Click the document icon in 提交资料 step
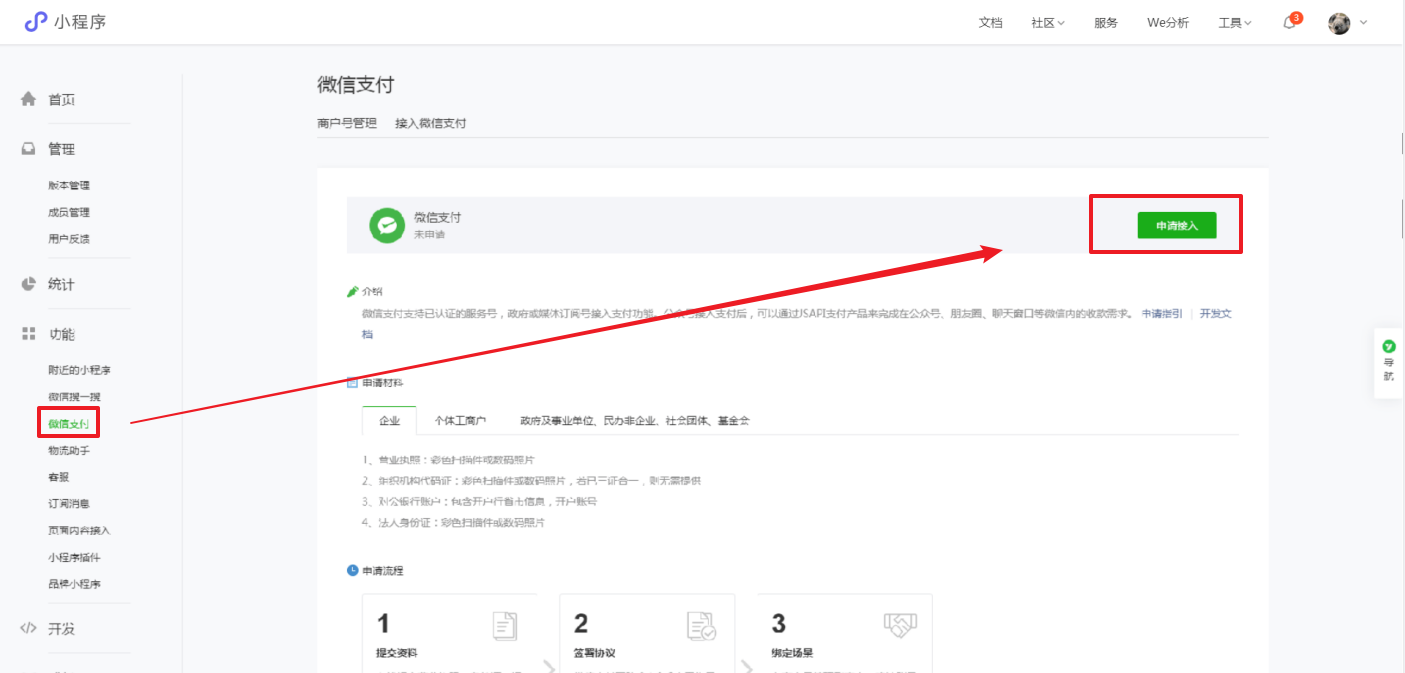This screenshot has width=1405, height=673. [x=505, y=626]
